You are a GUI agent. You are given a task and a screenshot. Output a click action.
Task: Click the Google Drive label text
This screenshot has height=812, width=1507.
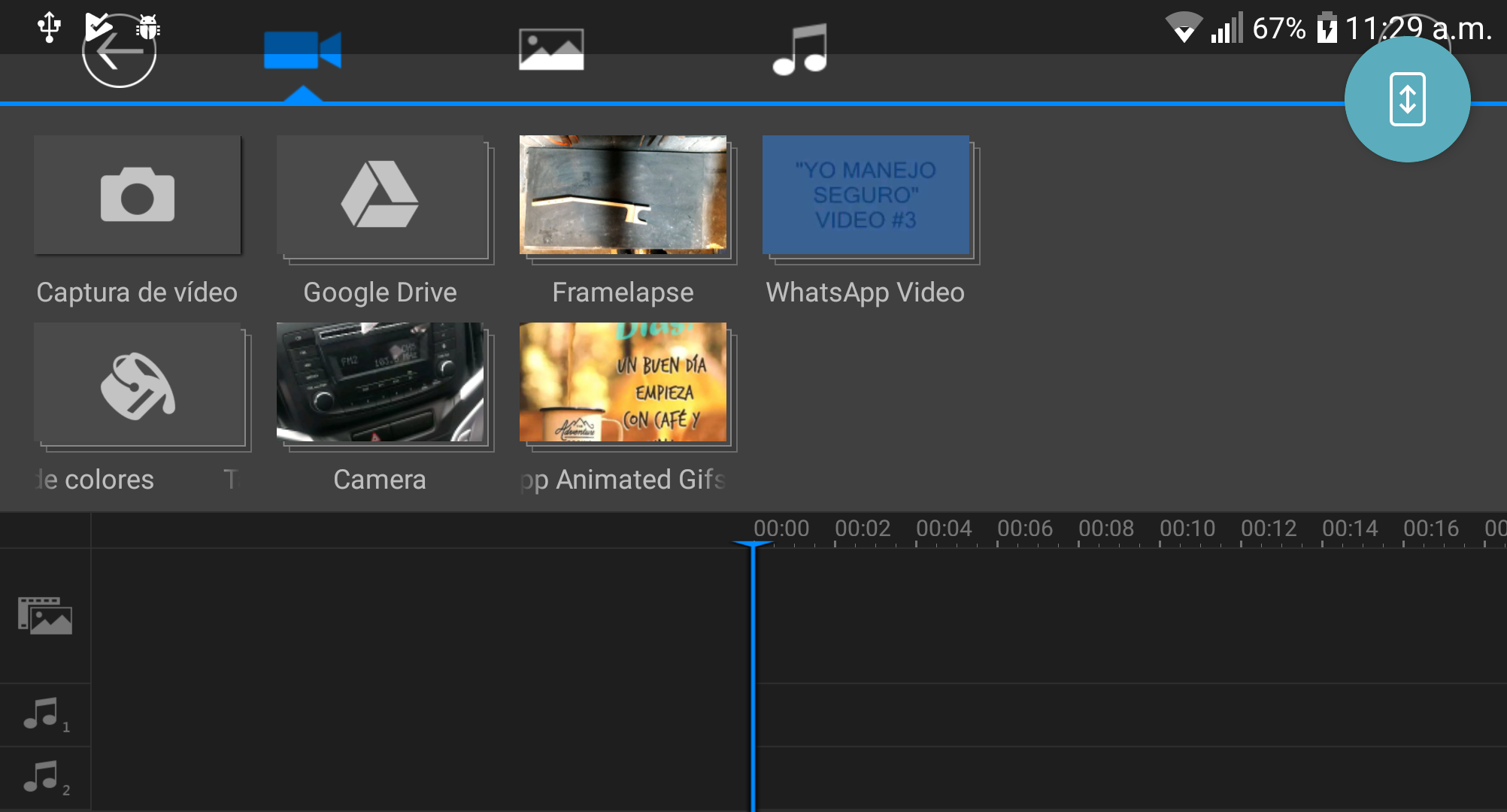click(x=381, y=292)
